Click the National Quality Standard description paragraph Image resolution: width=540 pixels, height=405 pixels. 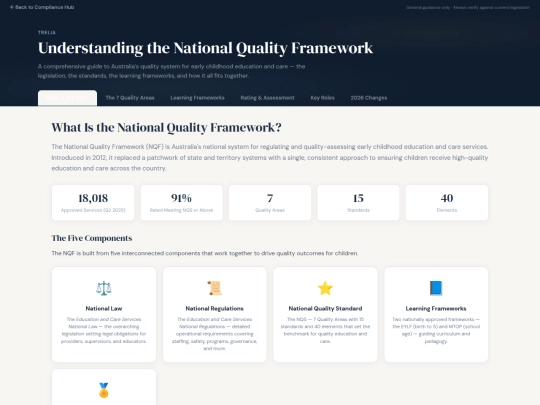click(325, 330)
